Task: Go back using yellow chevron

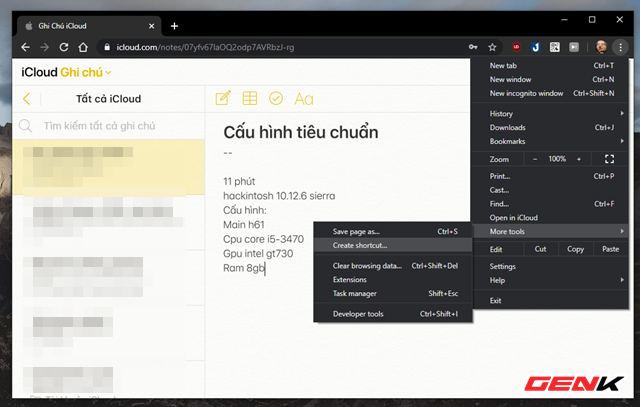Action: click(x=27, y=98)
